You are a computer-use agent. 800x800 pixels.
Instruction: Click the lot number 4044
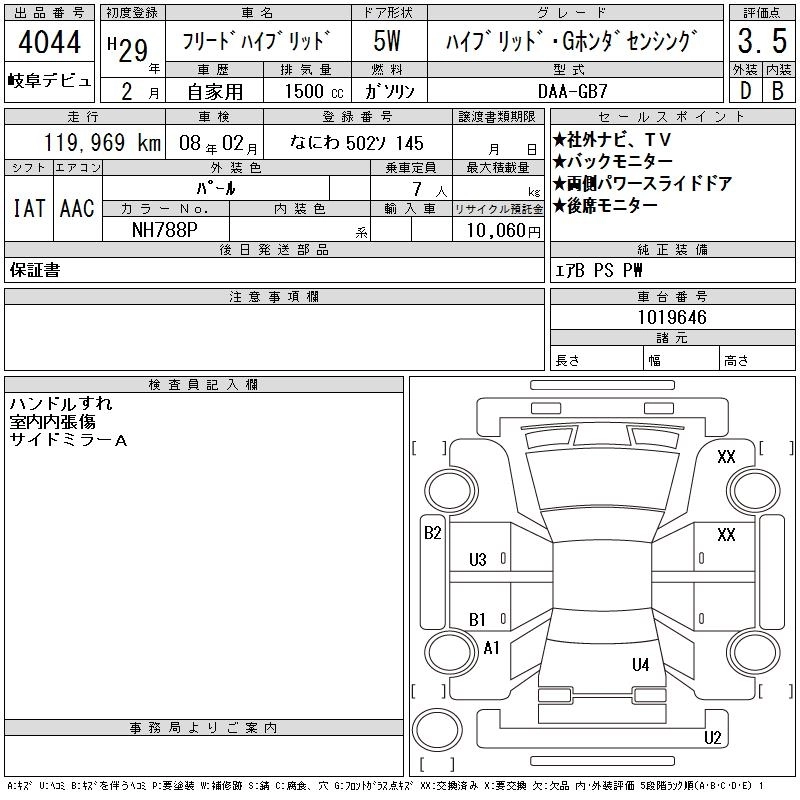pos(50,43)
